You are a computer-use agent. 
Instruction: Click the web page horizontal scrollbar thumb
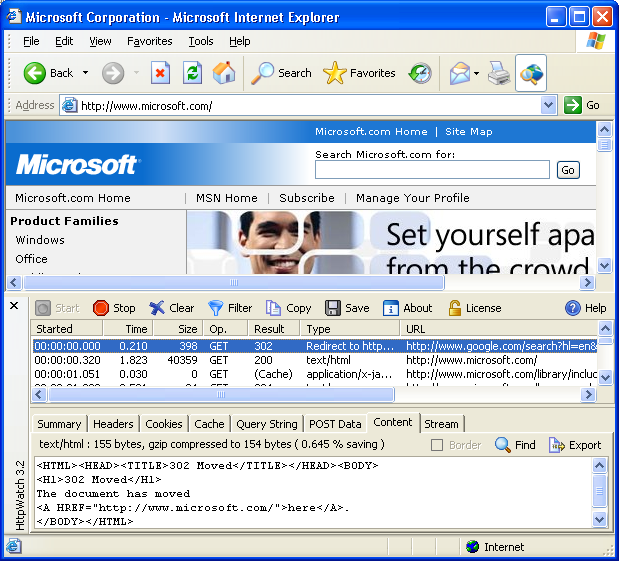tap(234, 283)
